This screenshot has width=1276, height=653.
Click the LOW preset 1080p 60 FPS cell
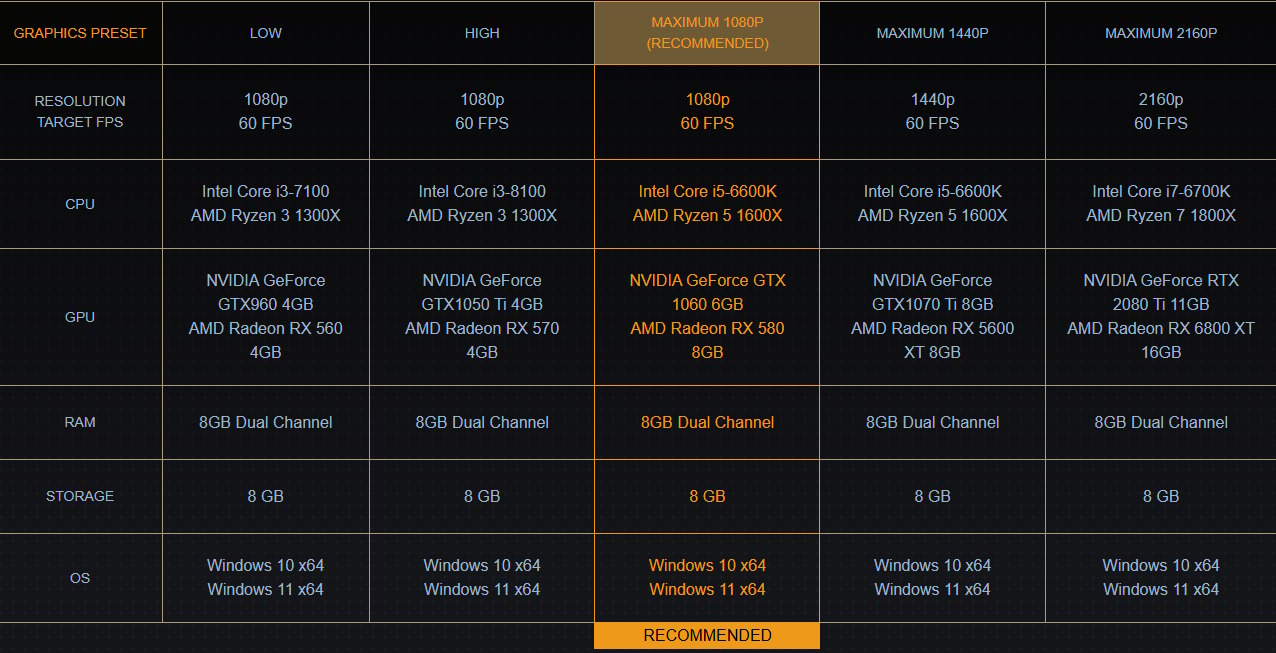pyautogui.click(x=266, y=112)
